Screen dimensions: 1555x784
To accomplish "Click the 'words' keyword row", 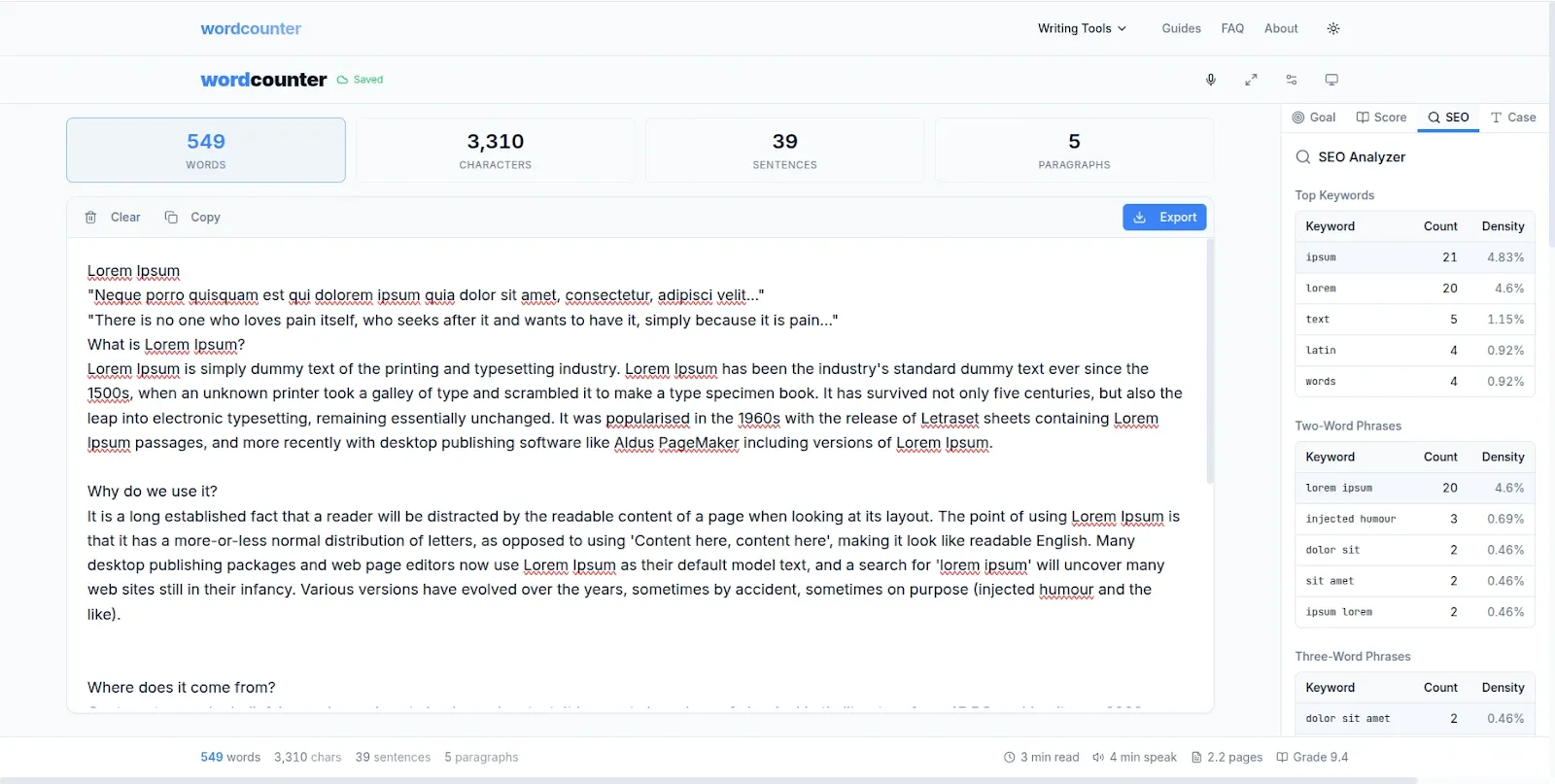I will pyautogui.click(x=1414, y=382).
